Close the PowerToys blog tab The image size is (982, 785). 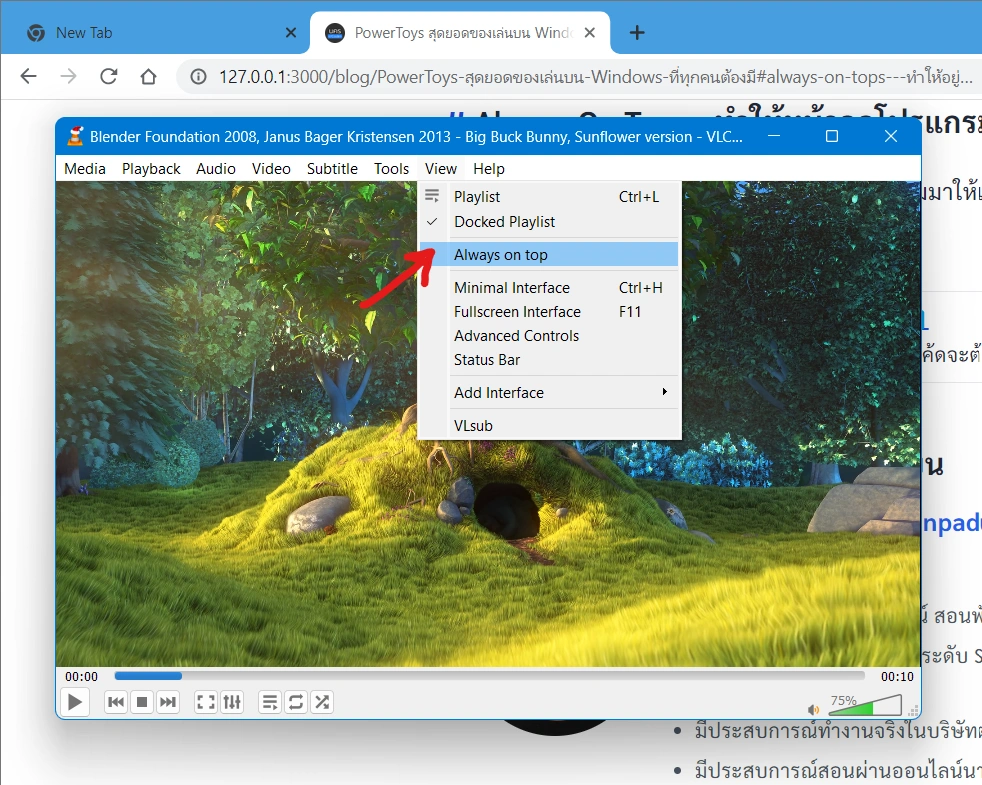coord(589,33)
